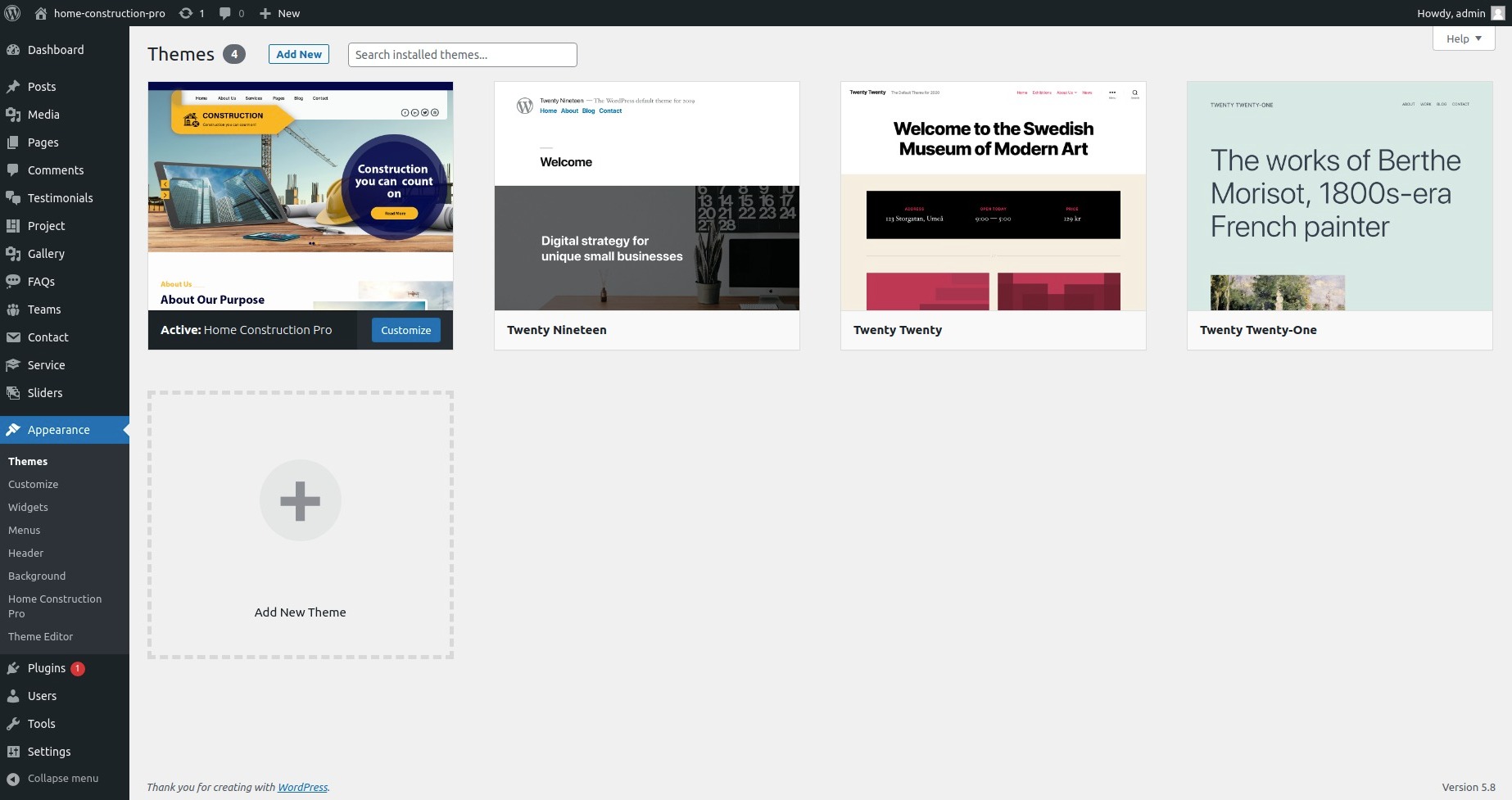The image size is (1512, 800).
Task: Click the Sliders icon in sidebar
Action: (13, 393)
